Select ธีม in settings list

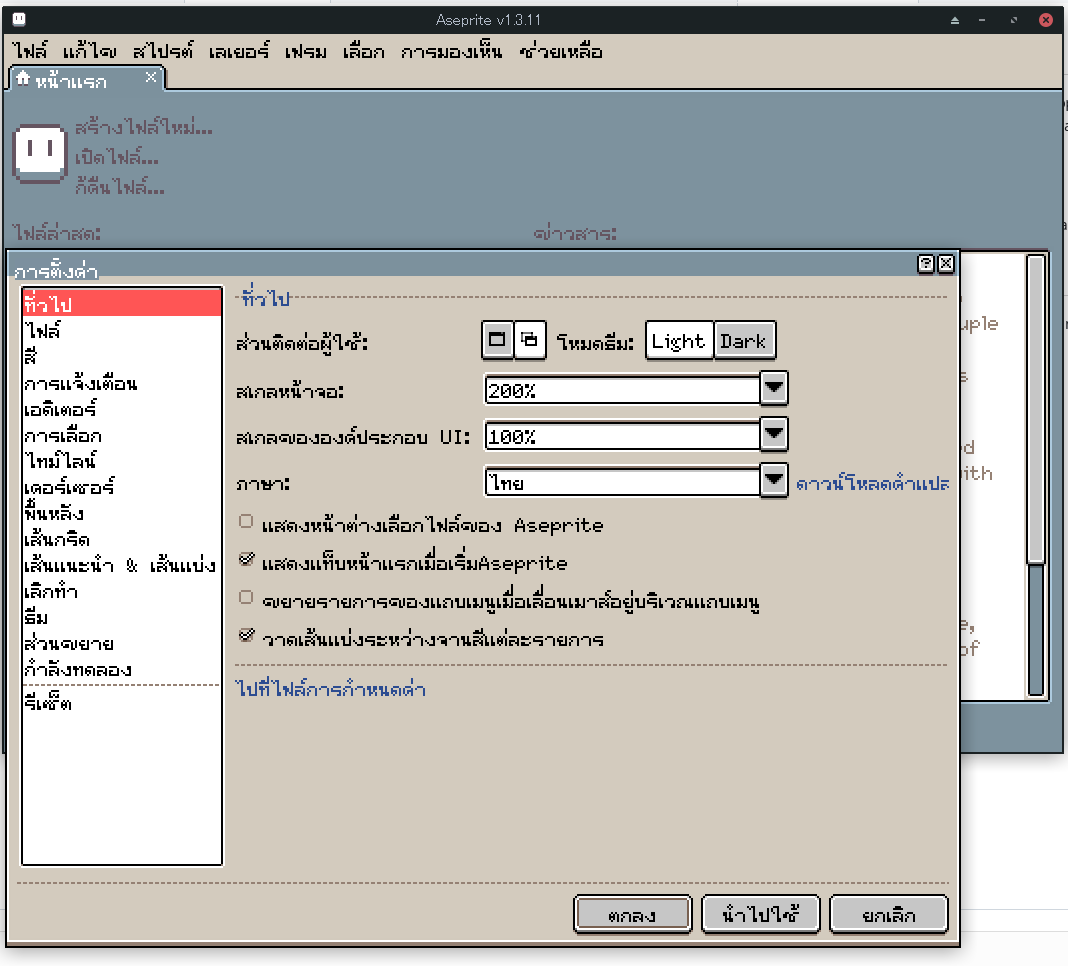[122, 617]
